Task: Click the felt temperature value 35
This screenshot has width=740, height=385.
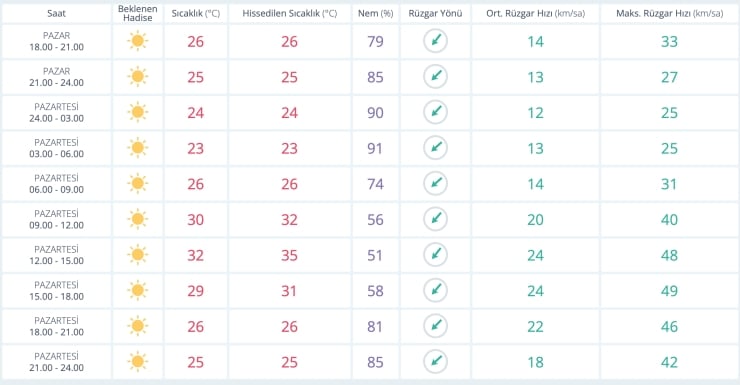Action: (x=289, y=255)
